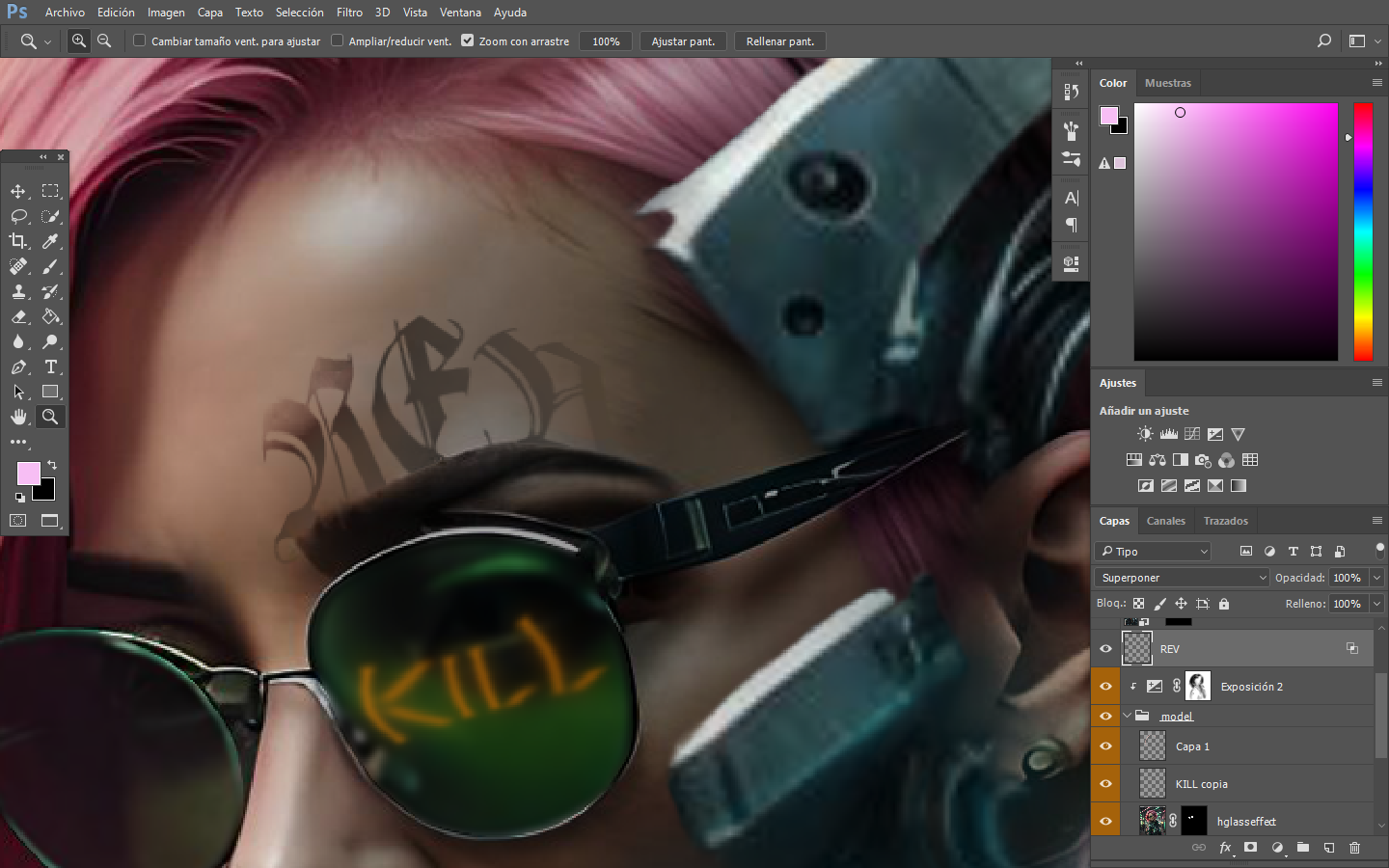1389x868 pixels.
Task: Open the Capas panel menu
Action: click(x=1377, y=521)
